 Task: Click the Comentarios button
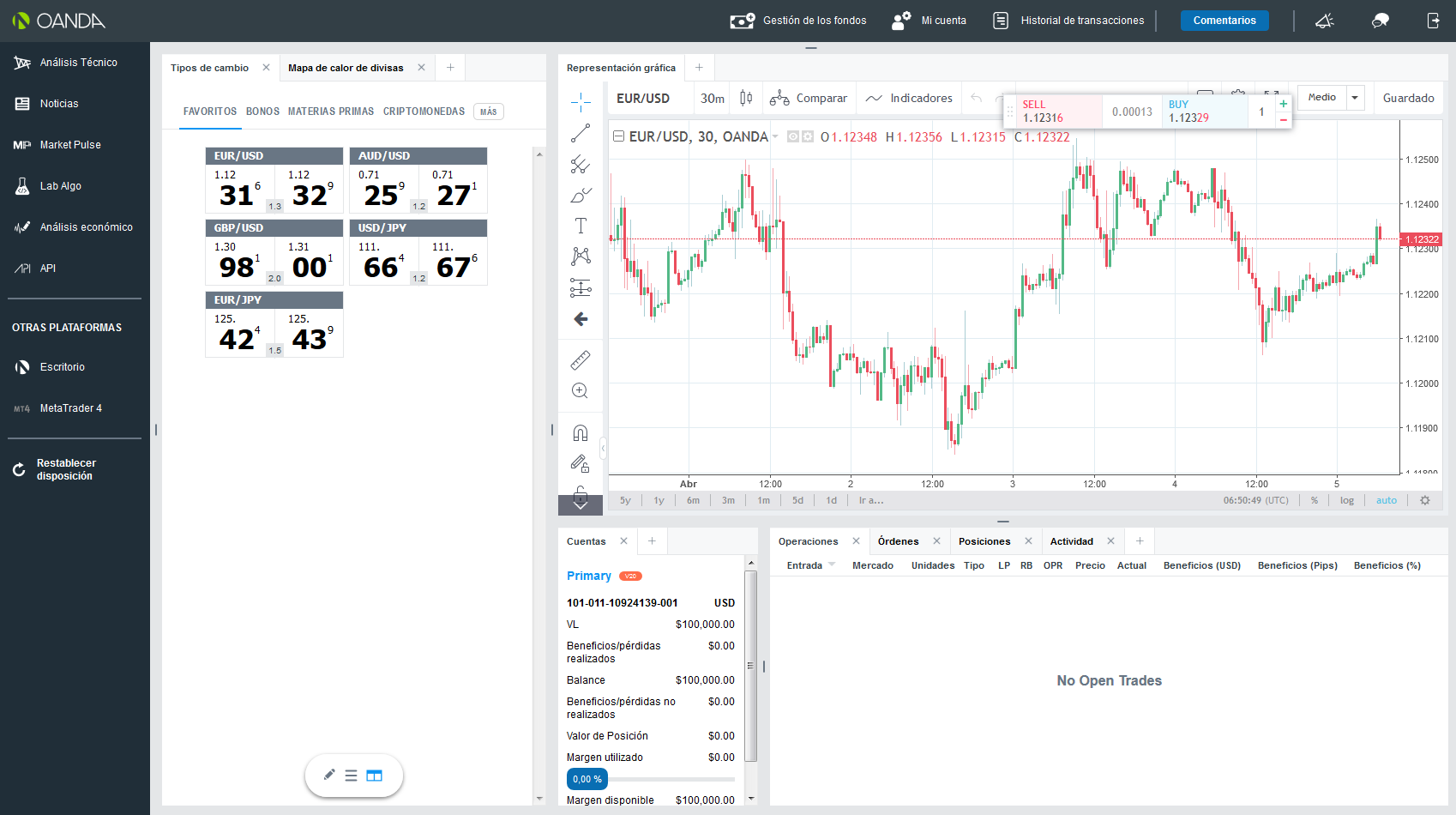(x=1224, y=21)
